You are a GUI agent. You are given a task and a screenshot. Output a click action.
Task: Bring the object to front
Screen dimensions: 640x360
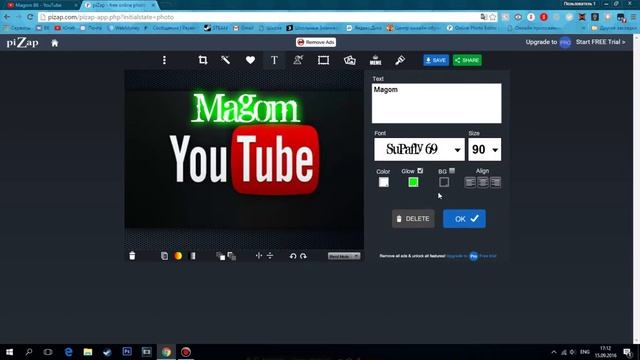click(x=220, y=256)
